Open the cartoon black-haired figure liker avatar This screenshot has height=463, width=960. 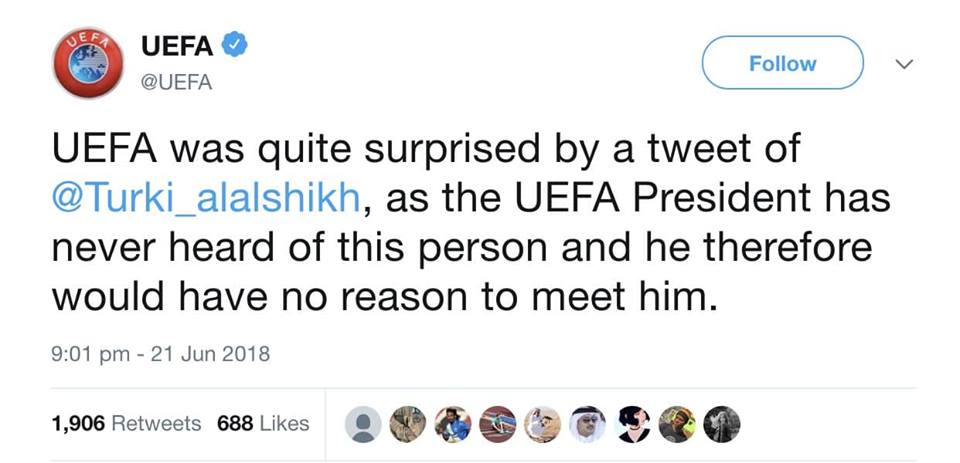point(632,424)
